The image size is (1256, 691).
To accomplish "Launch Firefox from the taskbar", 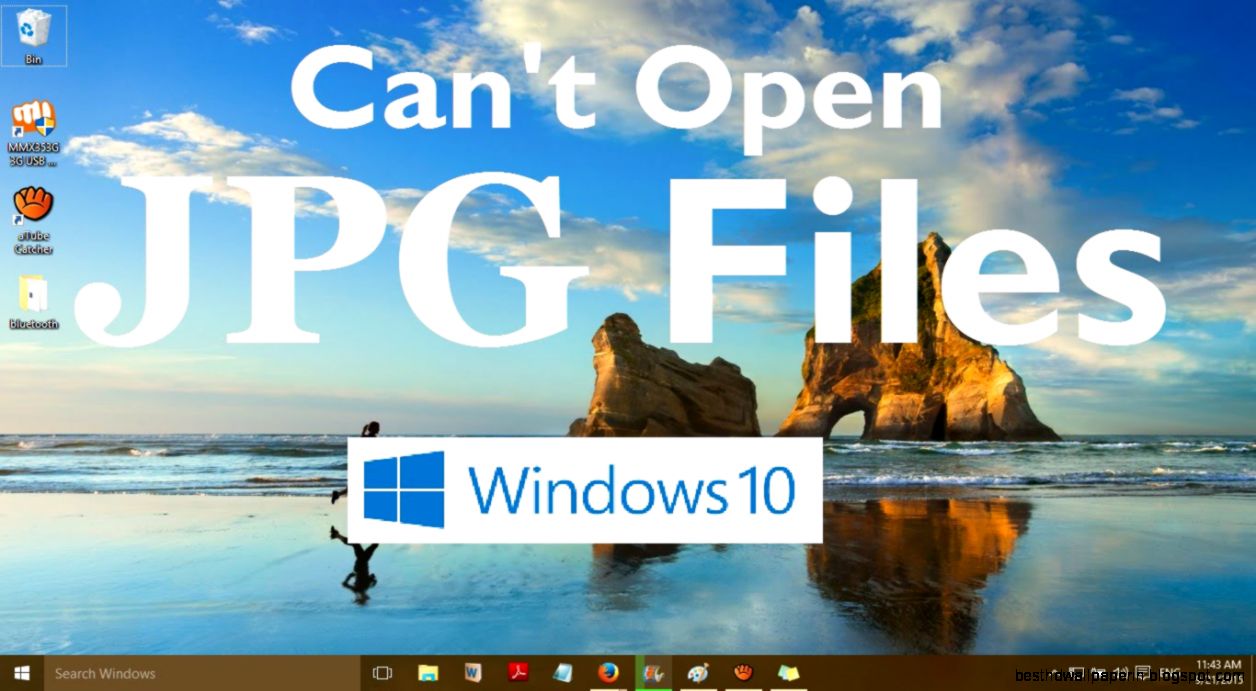I will pos(608,673).
